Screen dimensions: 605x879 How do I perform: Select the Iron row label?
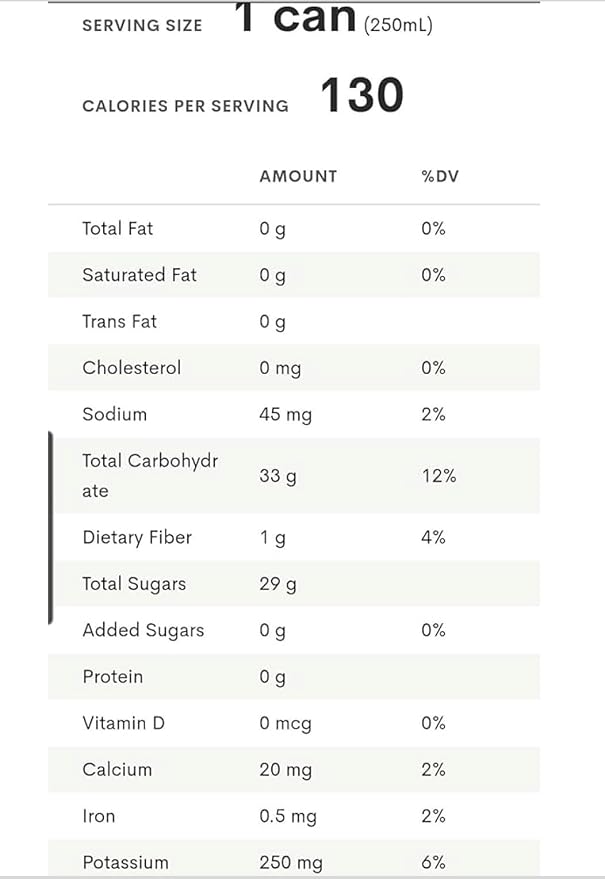pos(99,816)
